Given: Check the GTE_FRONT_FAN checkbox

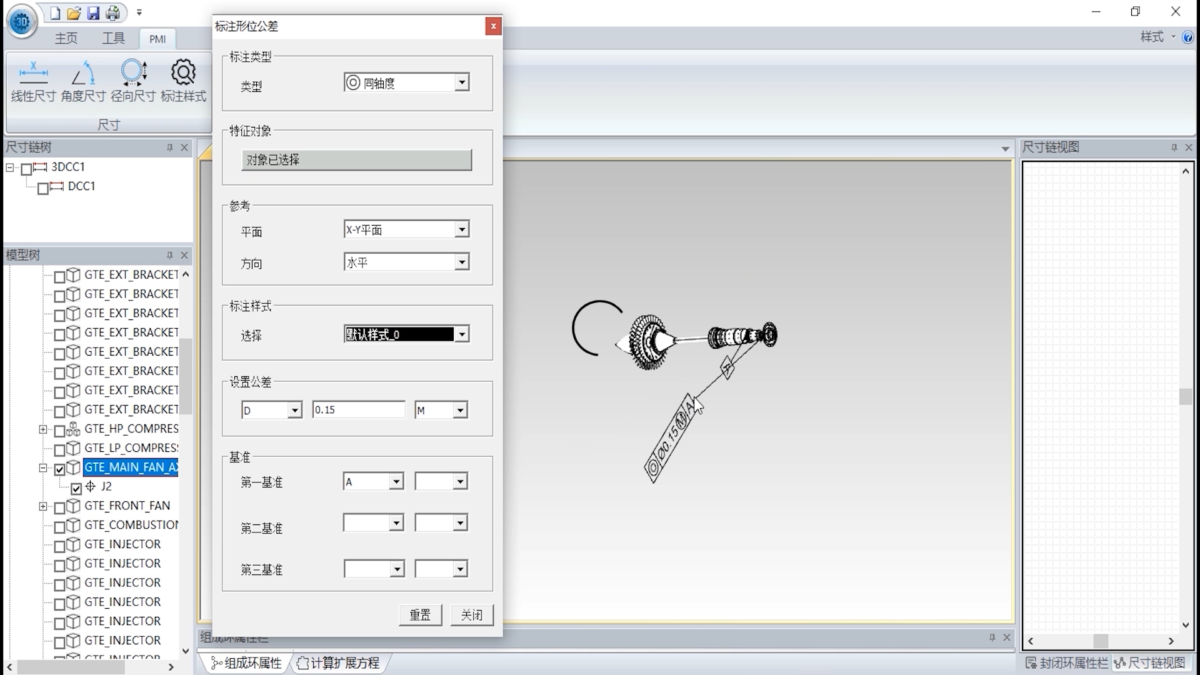Looking at the screenshot, I should click(60, 507).
